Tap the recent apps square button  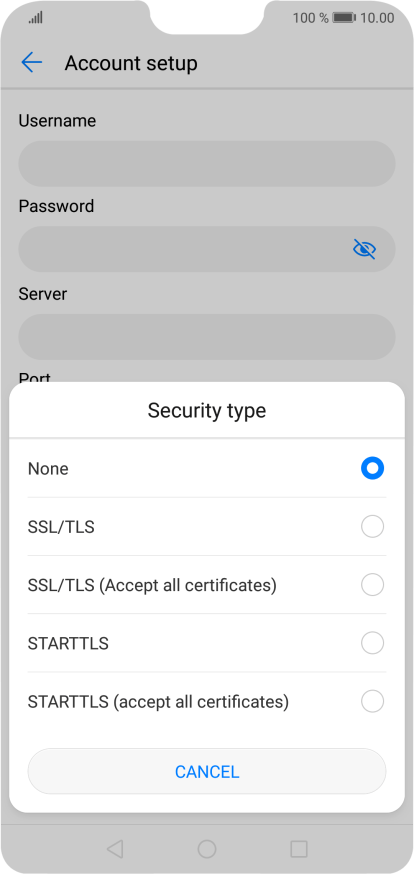[x=299, y=849]
